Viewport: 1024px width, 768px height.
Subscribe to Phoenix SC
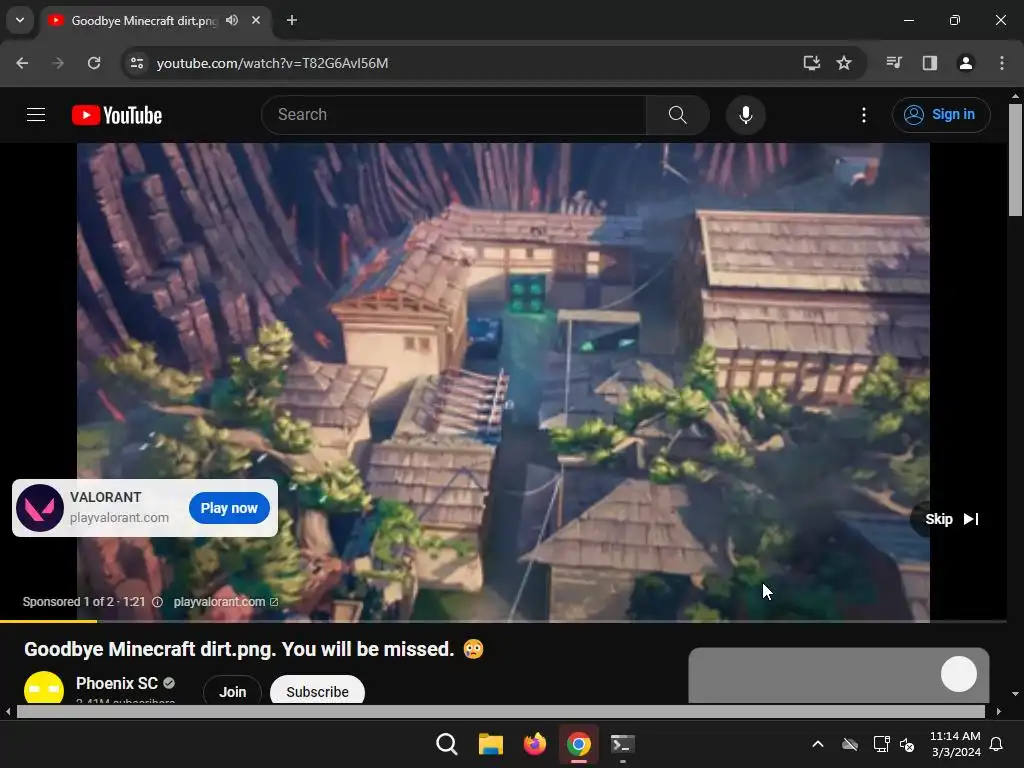pos(317,690)
